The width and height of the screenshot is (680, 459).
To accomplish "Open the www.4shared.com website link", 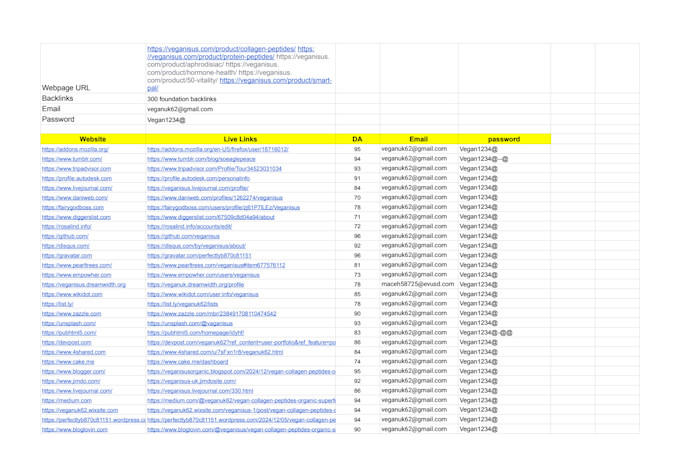I will tap(74, 352).
